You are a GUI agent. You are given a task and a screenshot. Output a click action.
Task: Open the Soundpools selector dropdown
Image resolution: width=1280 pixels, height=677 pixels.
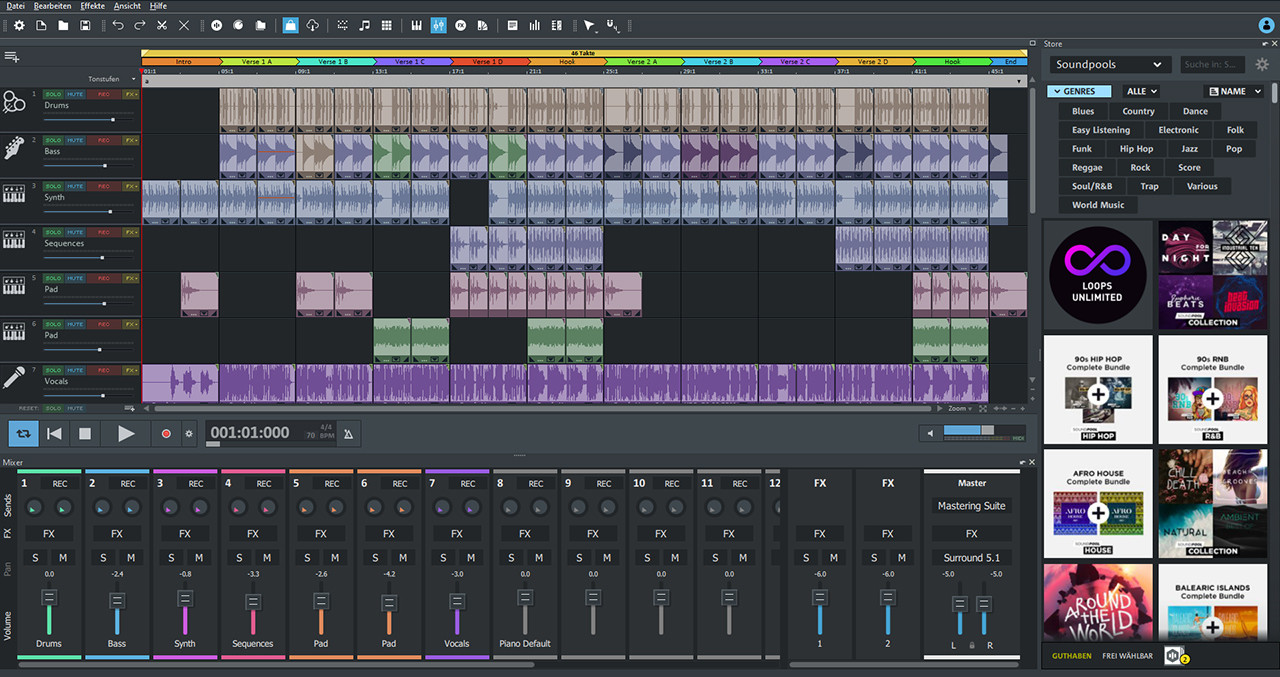tap(1108, 64)
